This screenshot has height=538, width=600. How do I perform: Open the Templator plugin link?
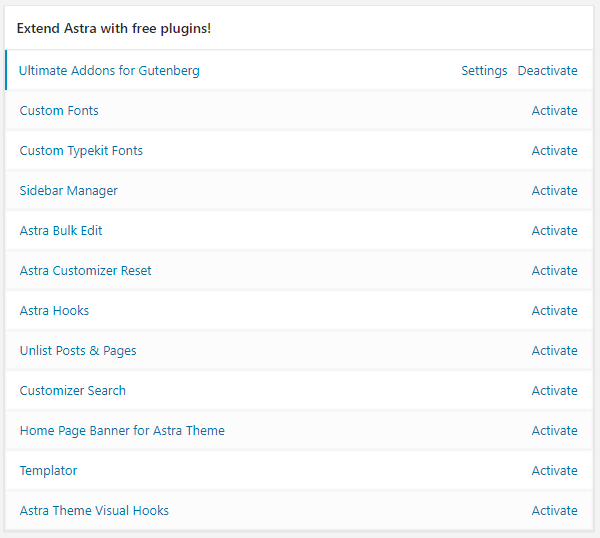tap(48, 471)
